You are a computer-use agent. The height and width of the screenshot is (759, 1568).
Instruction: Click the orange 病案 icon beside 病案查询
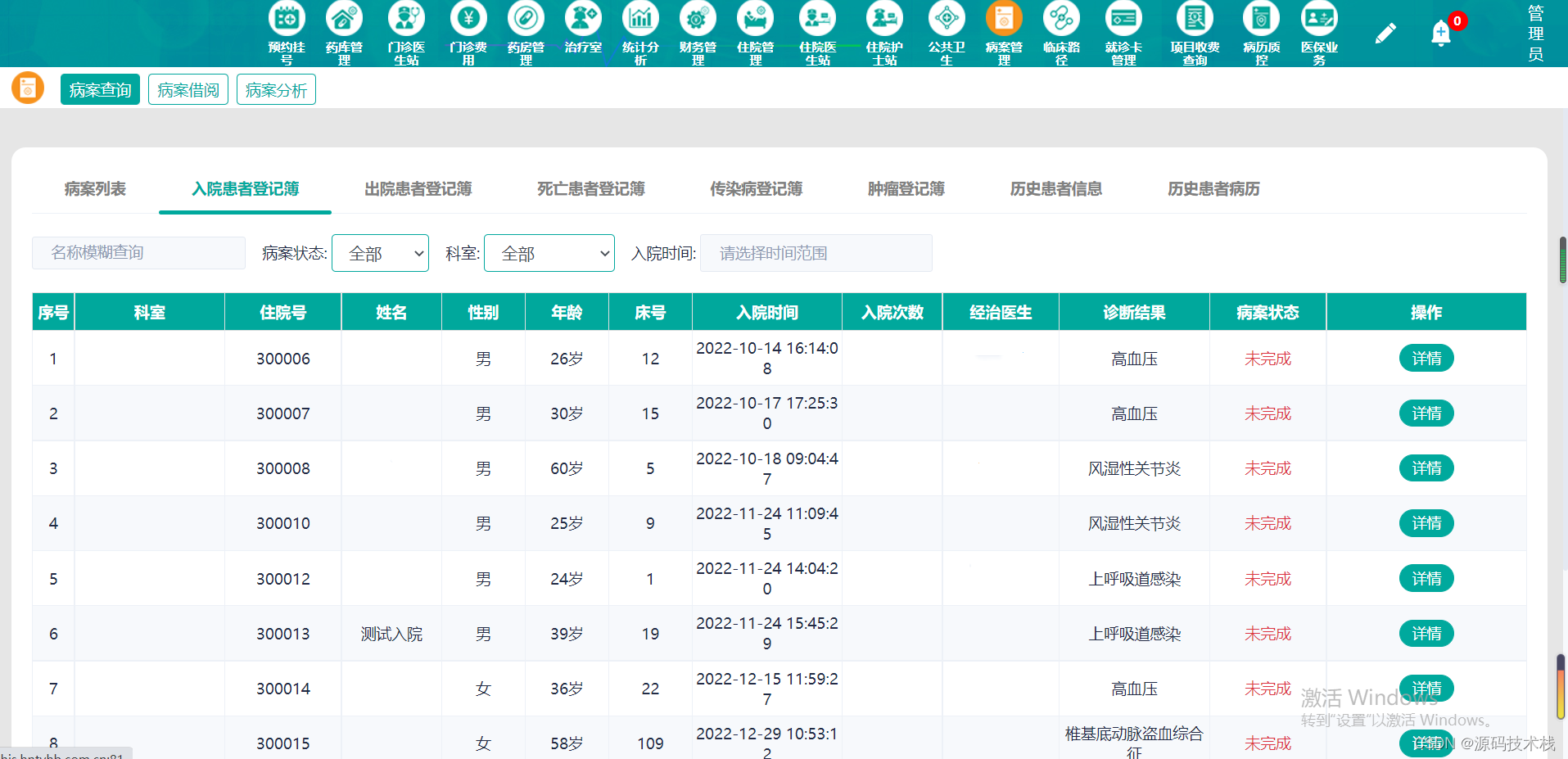coord(28,88)
